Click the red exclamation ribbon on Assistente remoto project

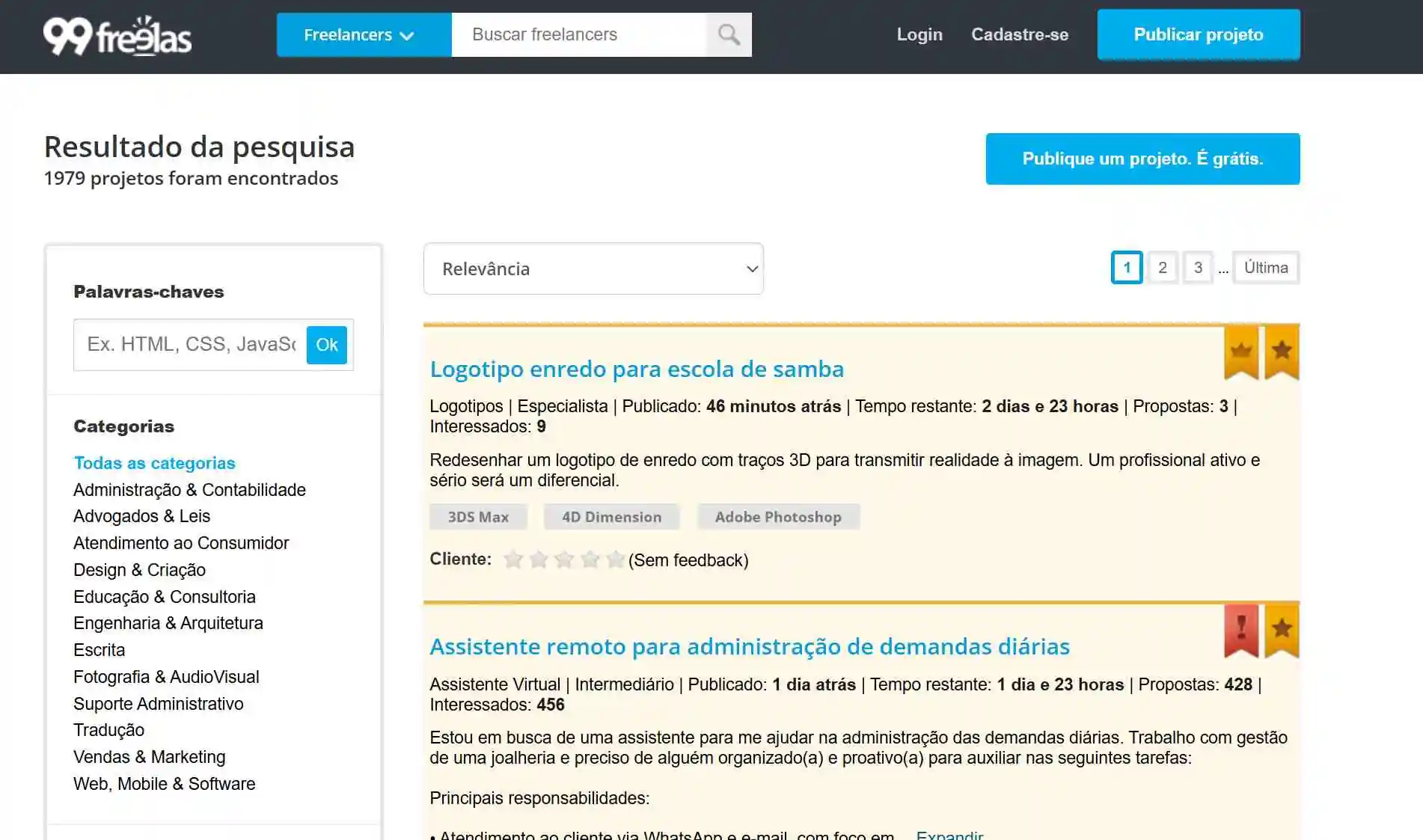pos(1241,631)
